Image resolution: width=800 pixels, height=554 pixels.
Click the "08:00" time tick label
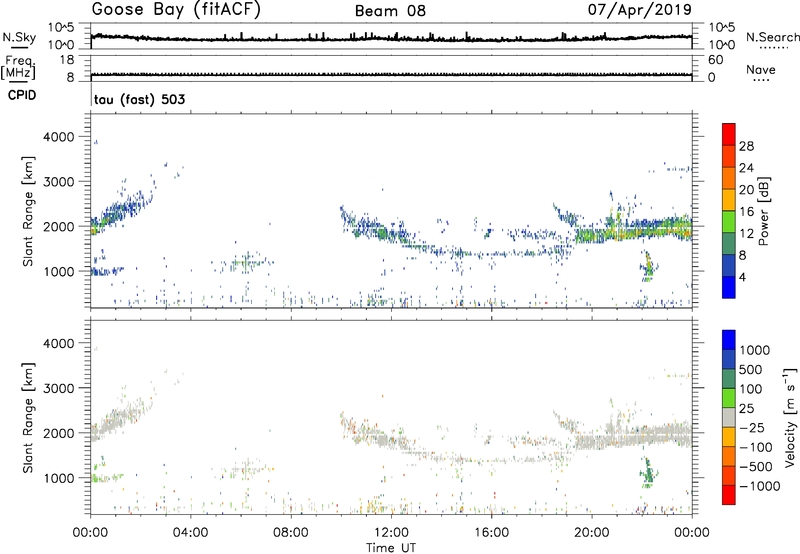tap(291, 533)
